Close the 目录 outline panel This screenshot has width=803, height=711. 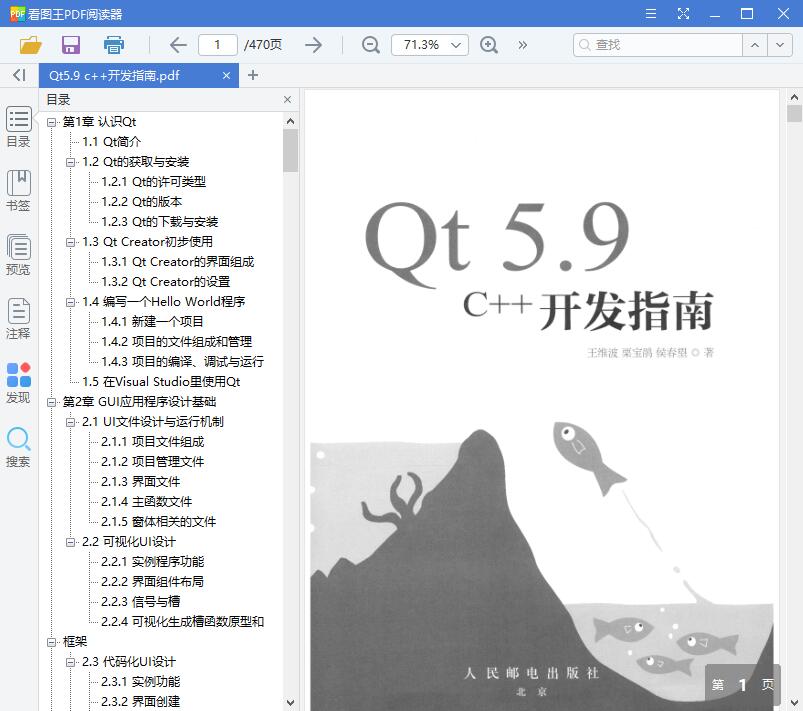pos(287,99)
